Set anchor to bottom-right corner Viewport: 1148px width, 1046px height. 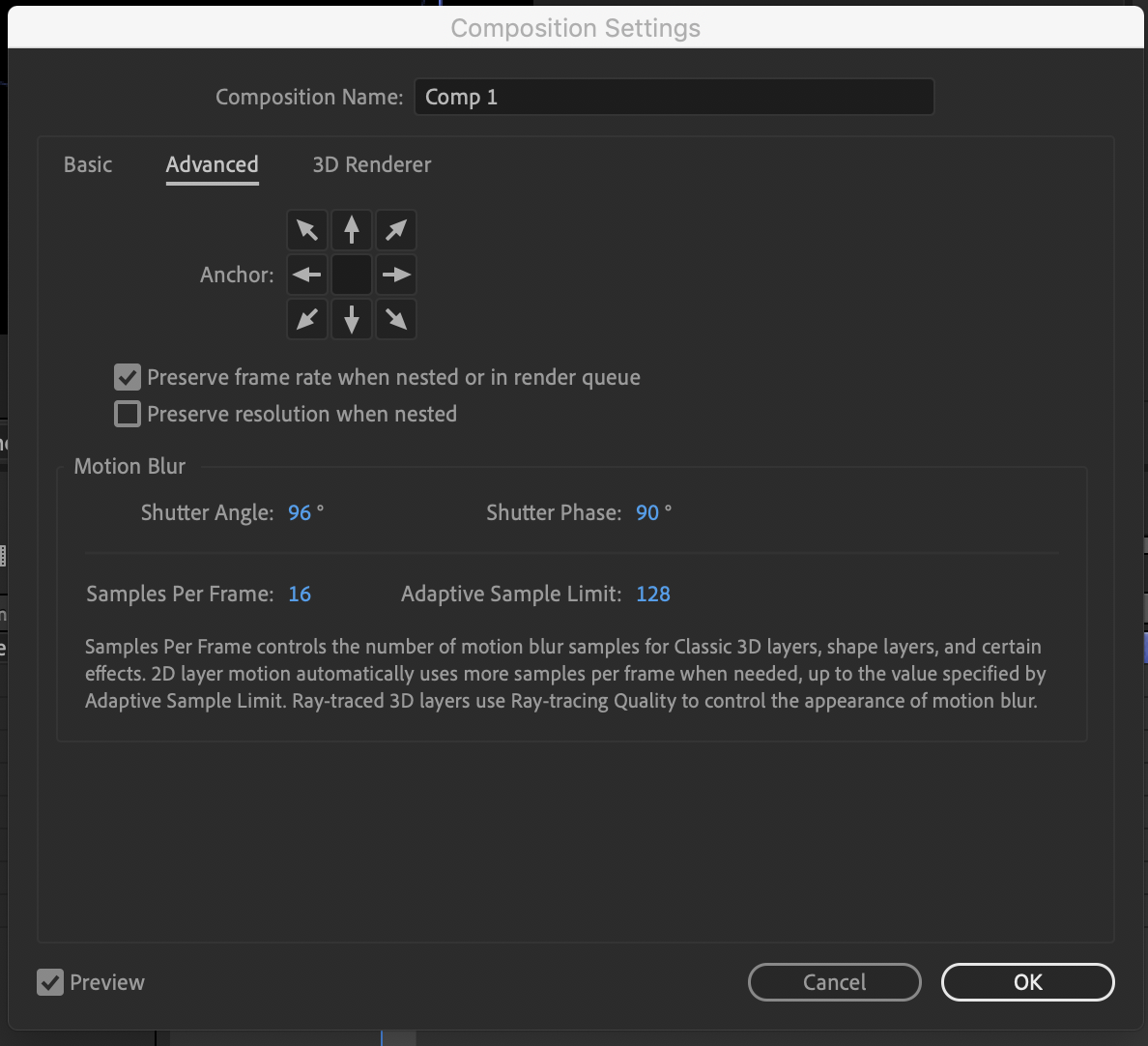(395, 319)
